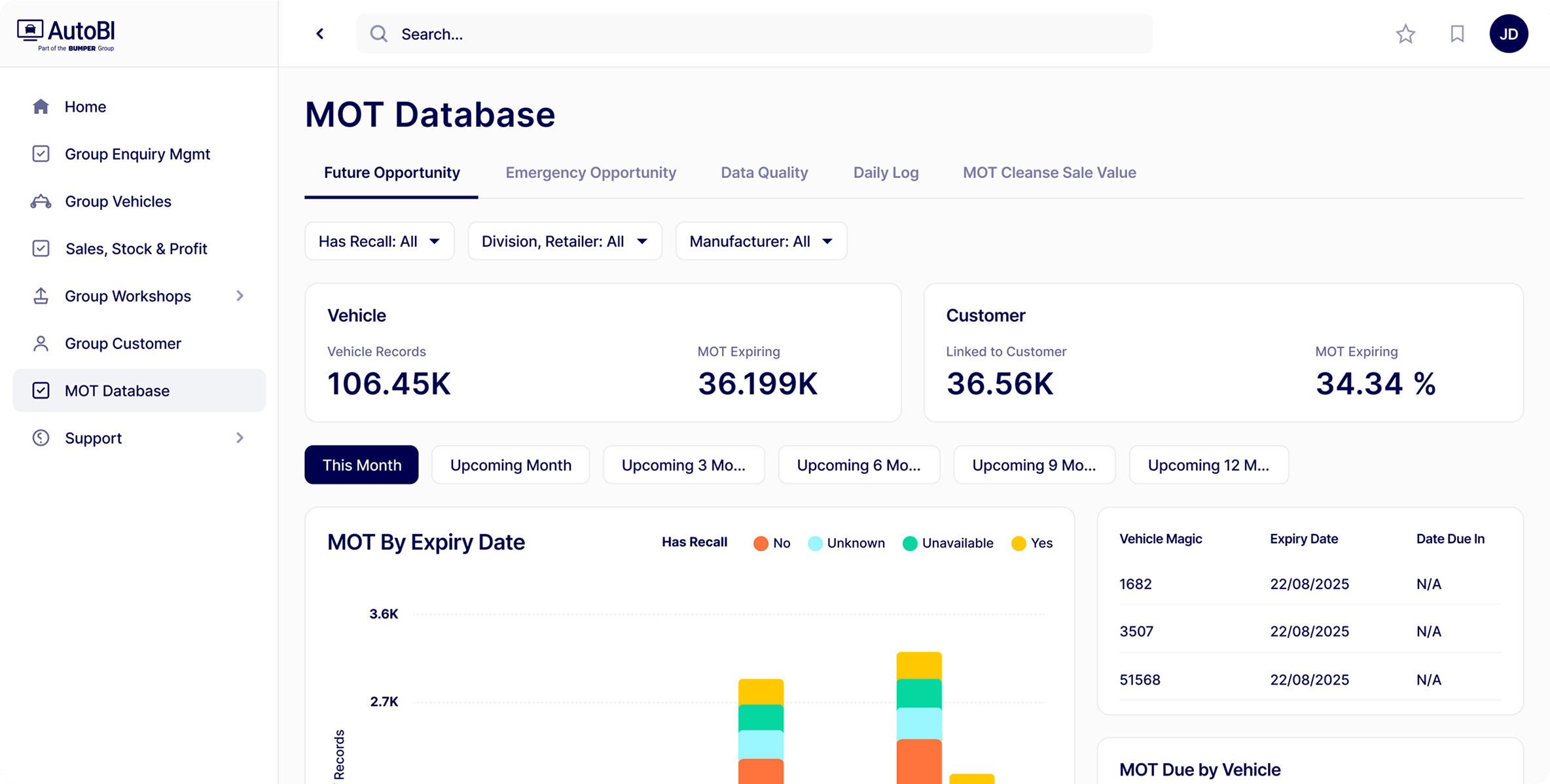Screen dimensions: 1550x784
Task: Click the Group Workshops upload-style icon
Action: click(41, 296)
